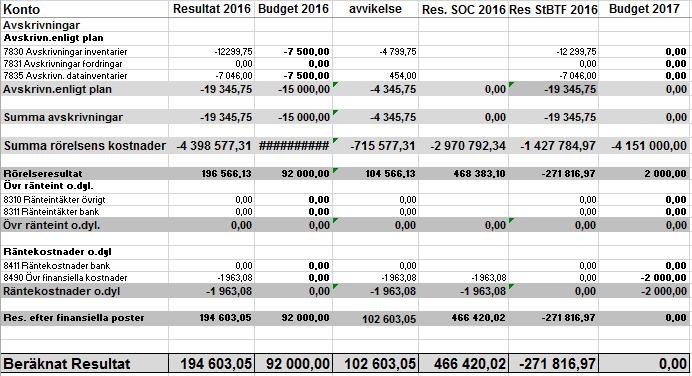Select Res StBTF value -12 299,75 for 7830
Screen dimensions: 692x376
point(576,52)
